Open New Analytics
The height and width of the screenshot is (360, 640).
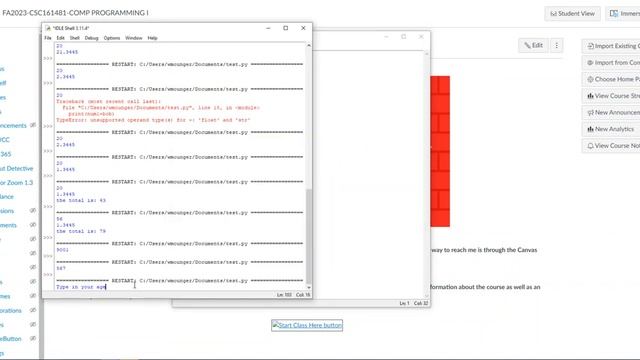point(611,129)
